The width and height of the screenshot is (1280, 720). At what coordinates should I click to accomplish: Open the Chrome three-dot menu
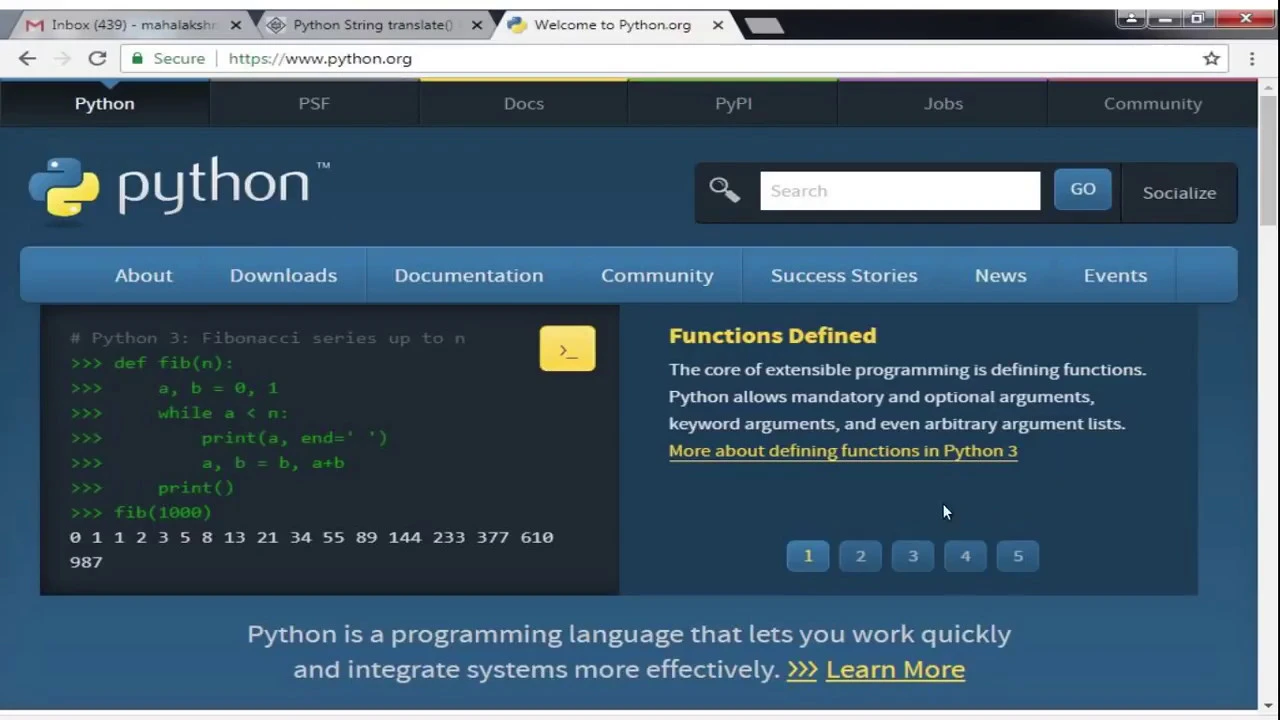(1252, 59)
